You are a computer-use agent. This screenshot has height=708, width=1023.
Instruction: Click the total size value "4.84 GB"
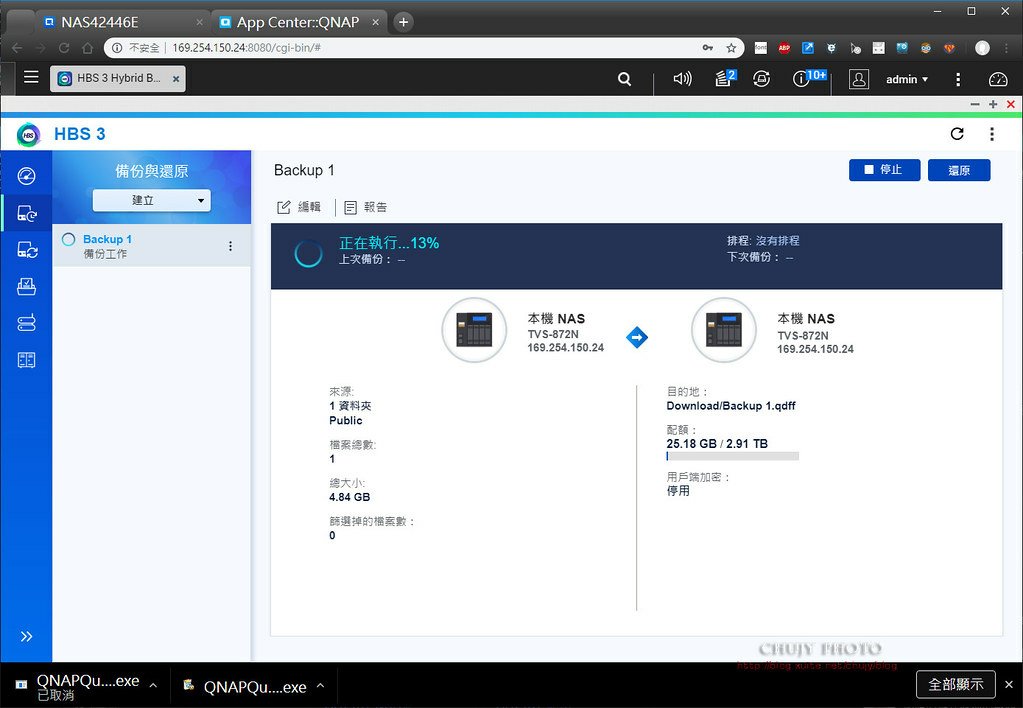coord(350,497)
